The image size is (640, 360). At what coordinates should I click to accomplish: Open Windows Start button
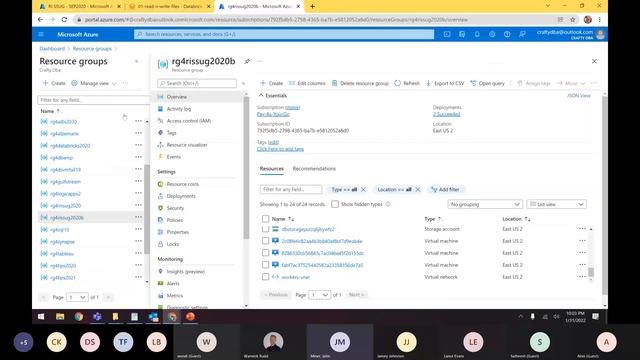coord(41,316)
